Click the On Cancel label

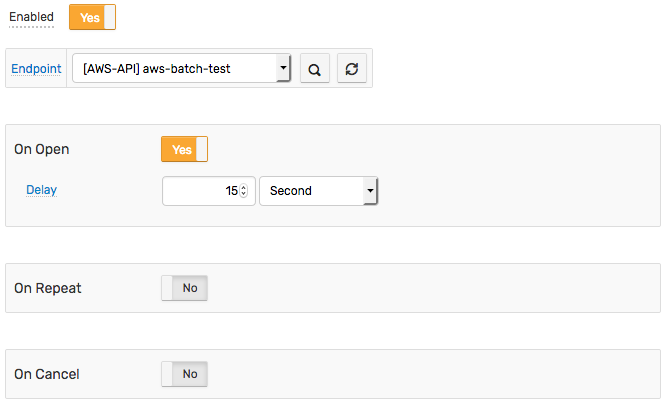[x=47, y=374]
